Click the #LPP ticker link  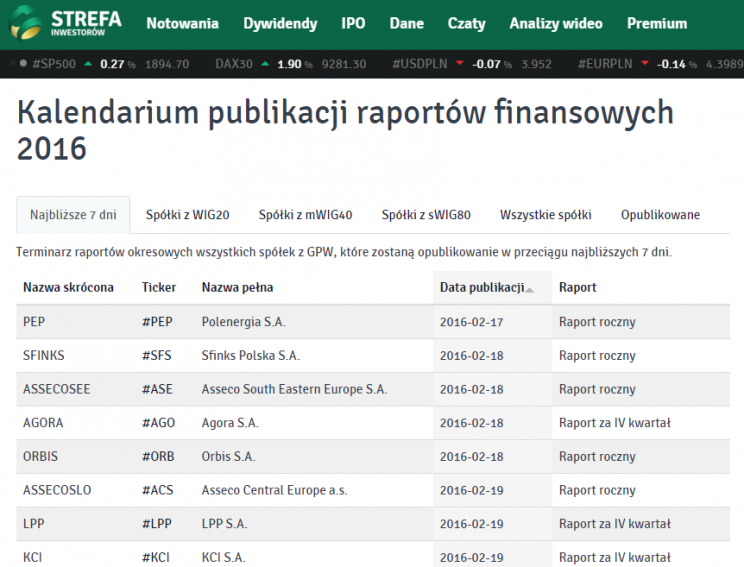click(157, 524)
